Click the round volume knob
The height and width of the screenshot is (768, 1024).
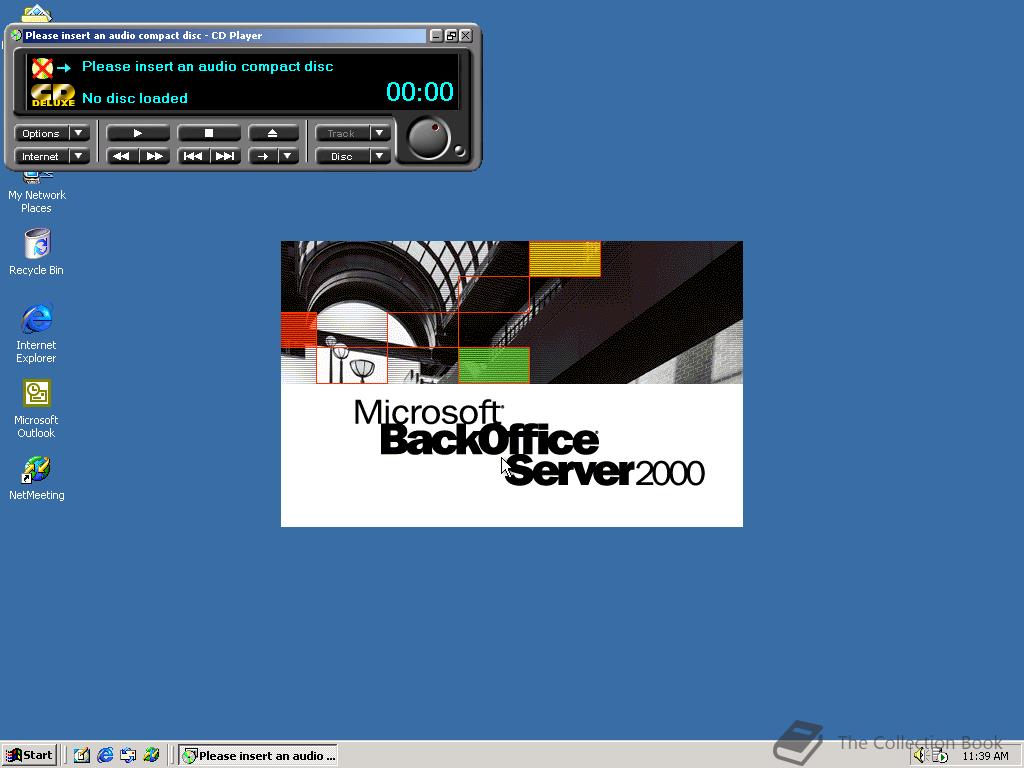428,138
